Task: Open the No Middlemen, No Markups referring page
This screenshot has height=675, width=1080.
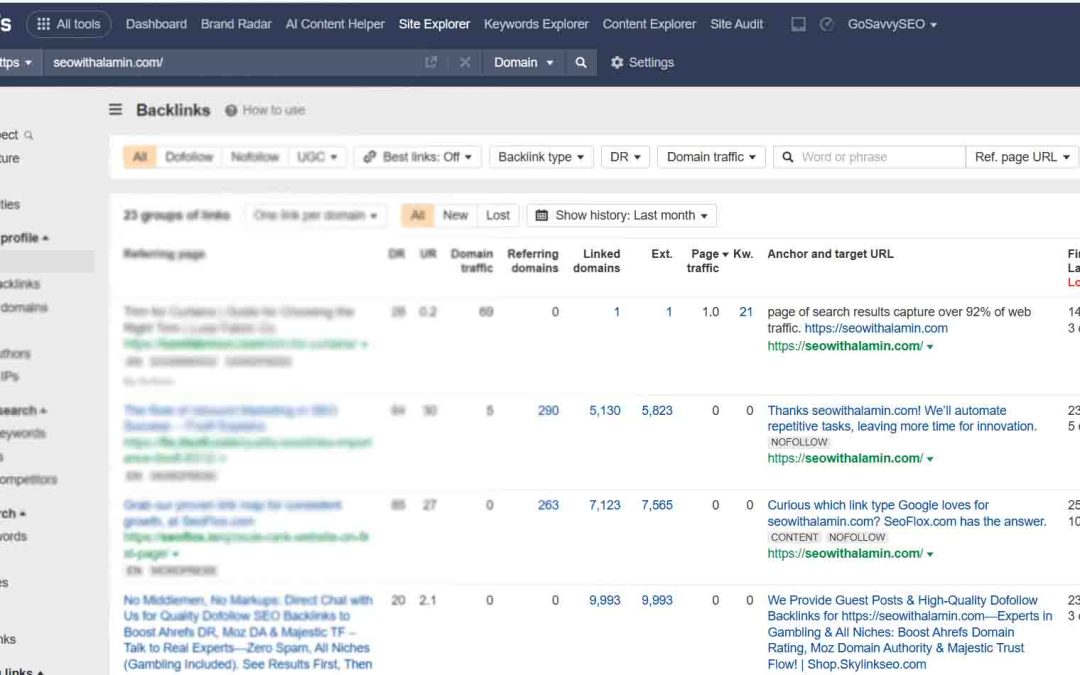Action: [x=248, y=632]
